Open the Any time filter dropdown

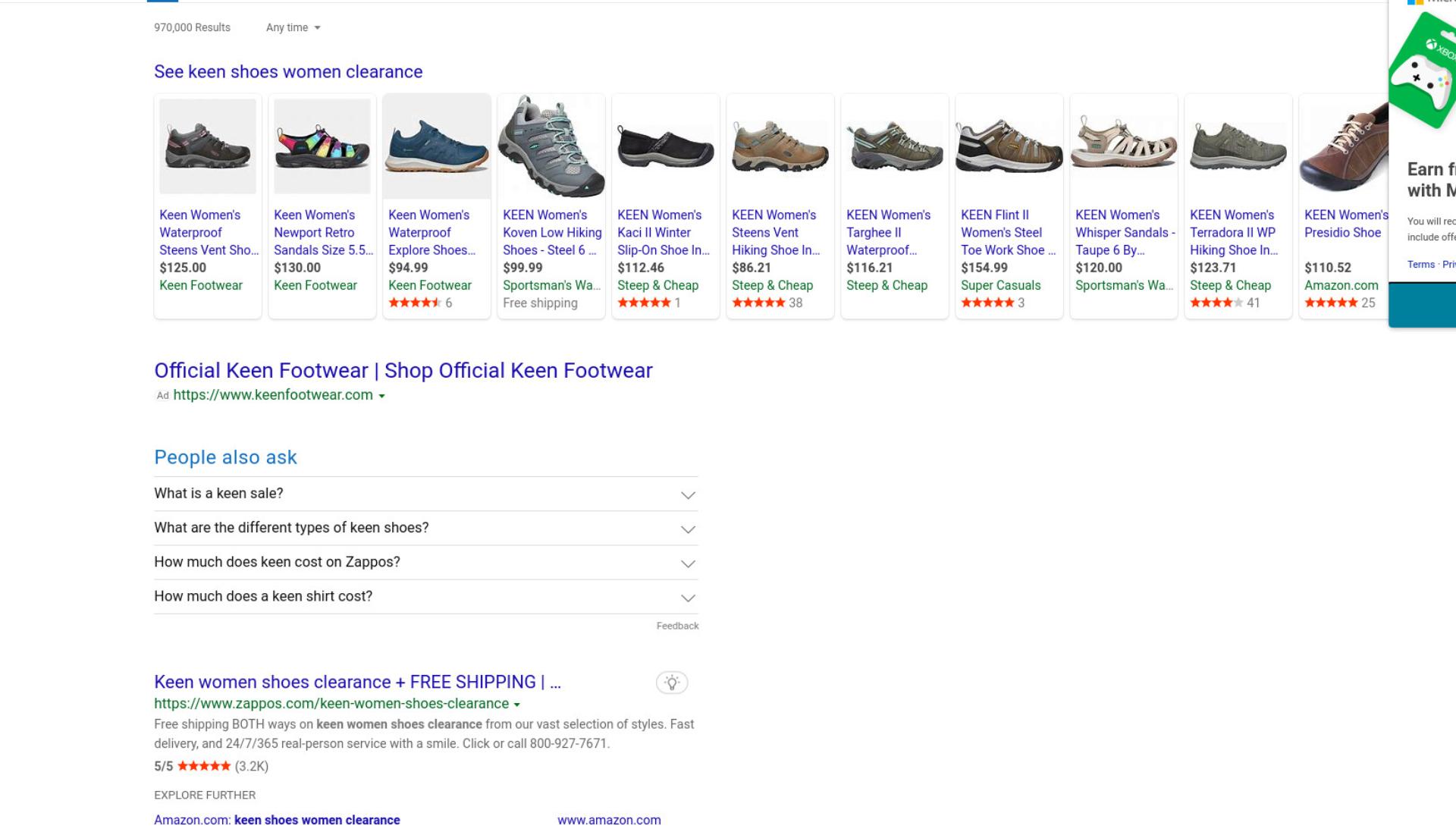[293, 27]
